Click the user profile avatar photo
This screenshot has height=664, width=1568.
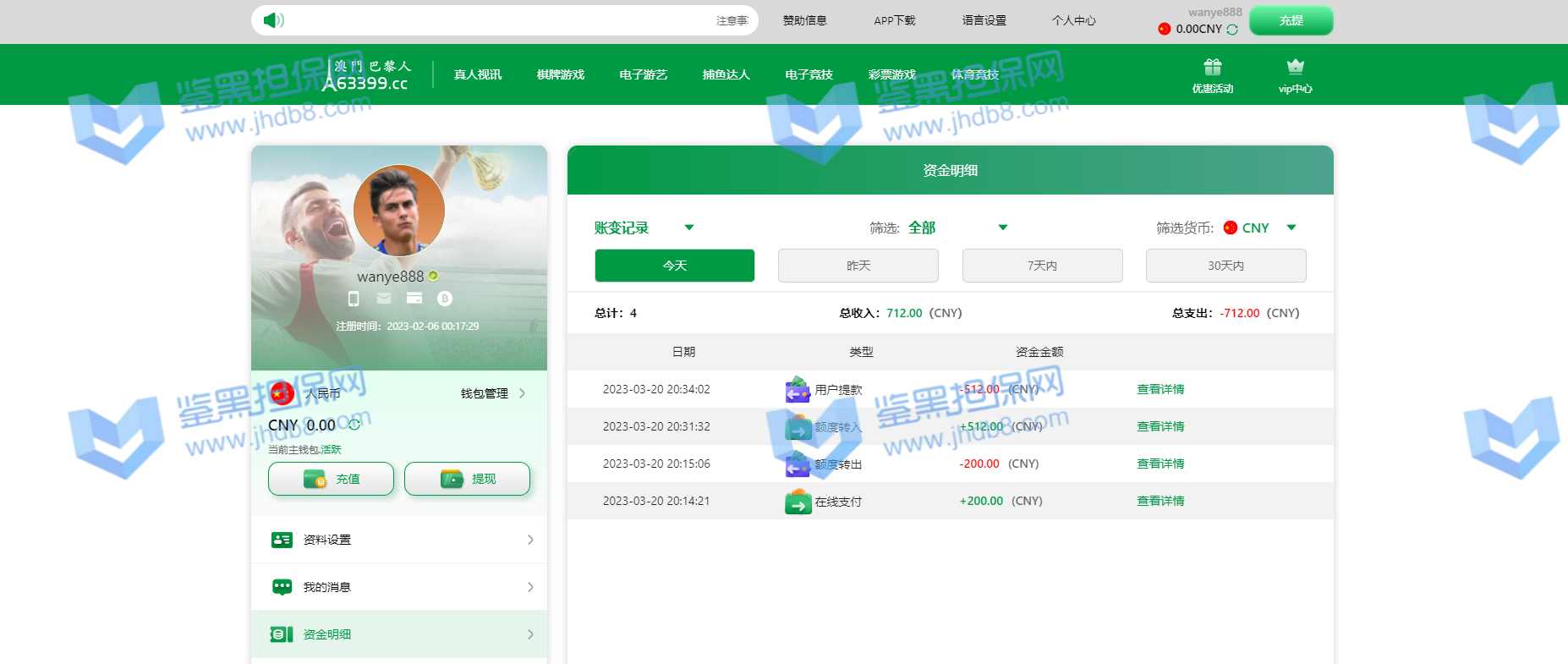coord(398,211)
